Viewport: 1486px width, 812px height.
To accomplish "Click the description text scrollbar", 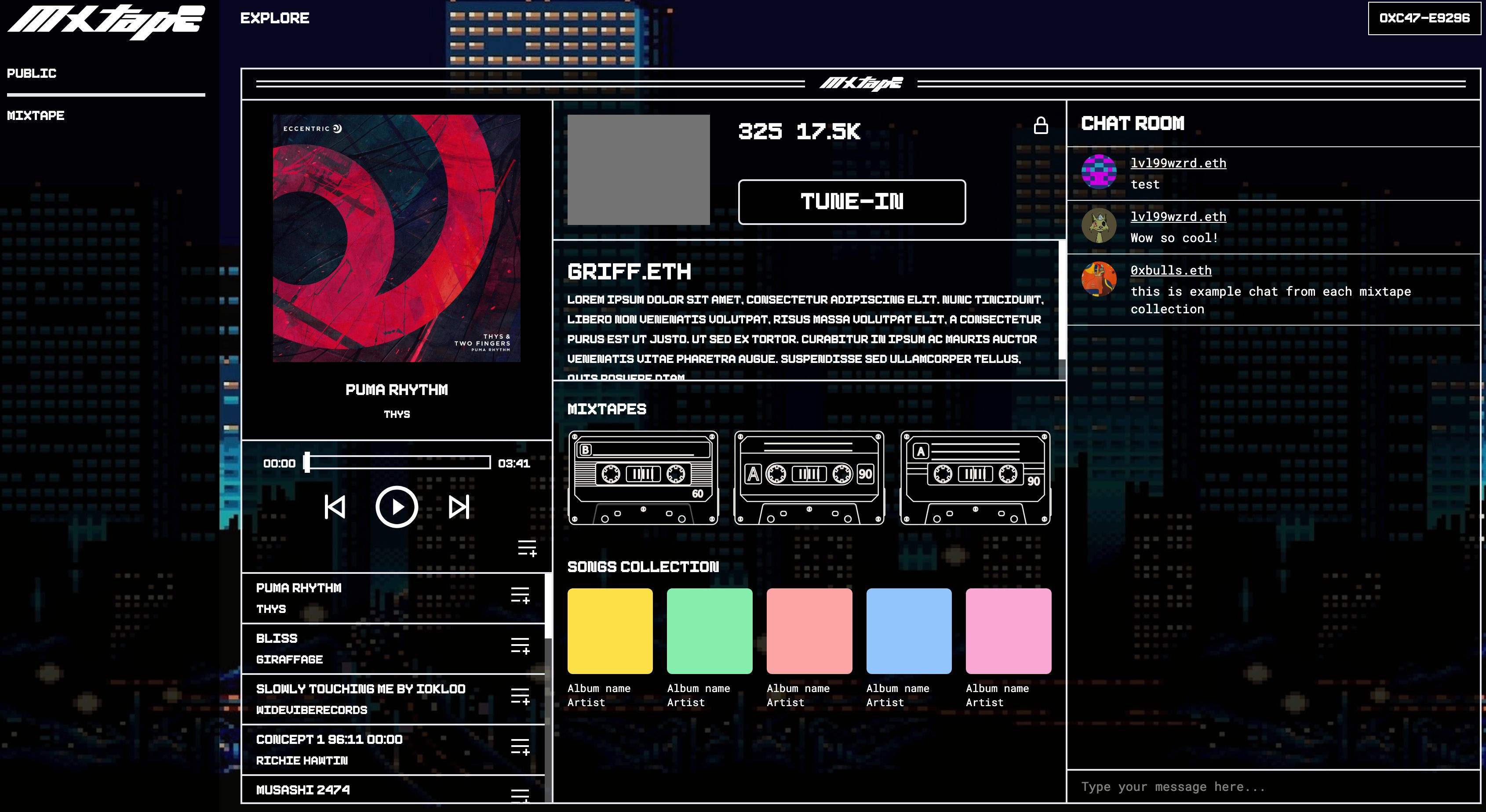I will (x=1062, y=310).
